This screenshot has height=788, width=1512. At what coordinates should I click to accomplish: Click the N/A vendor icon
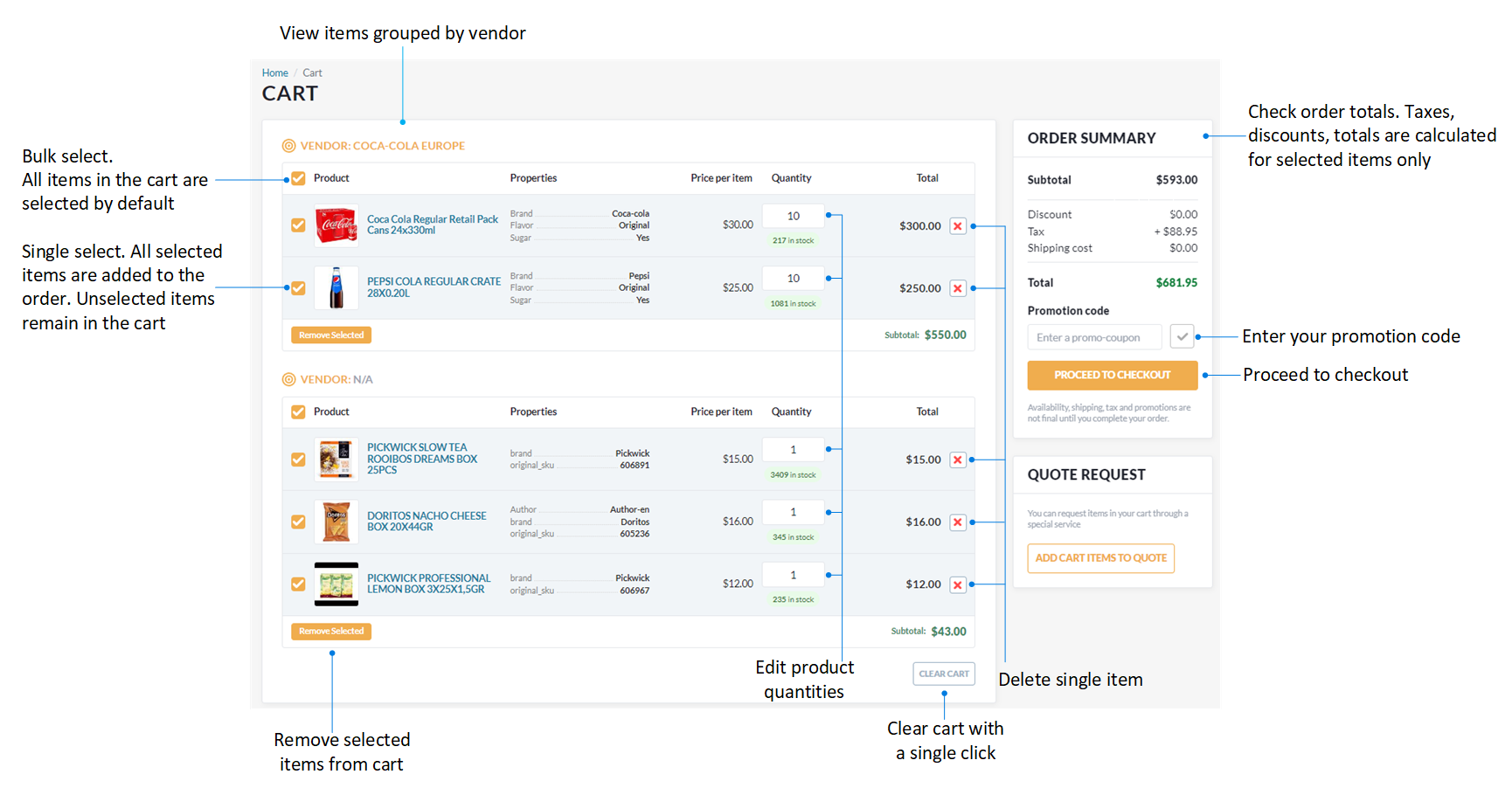tap(288, 379)
